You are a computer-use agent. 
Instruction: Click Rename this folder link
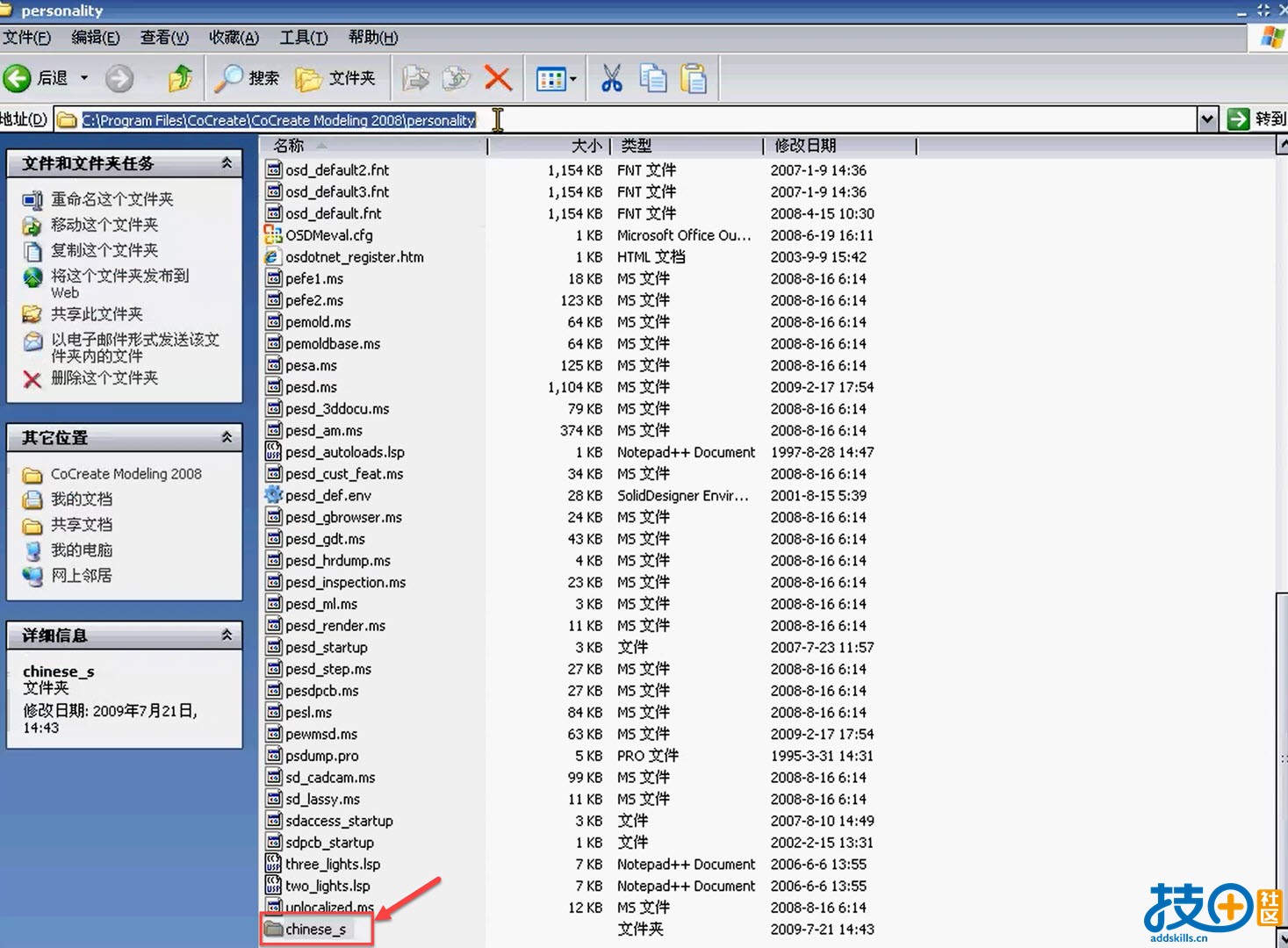(112, 199)
